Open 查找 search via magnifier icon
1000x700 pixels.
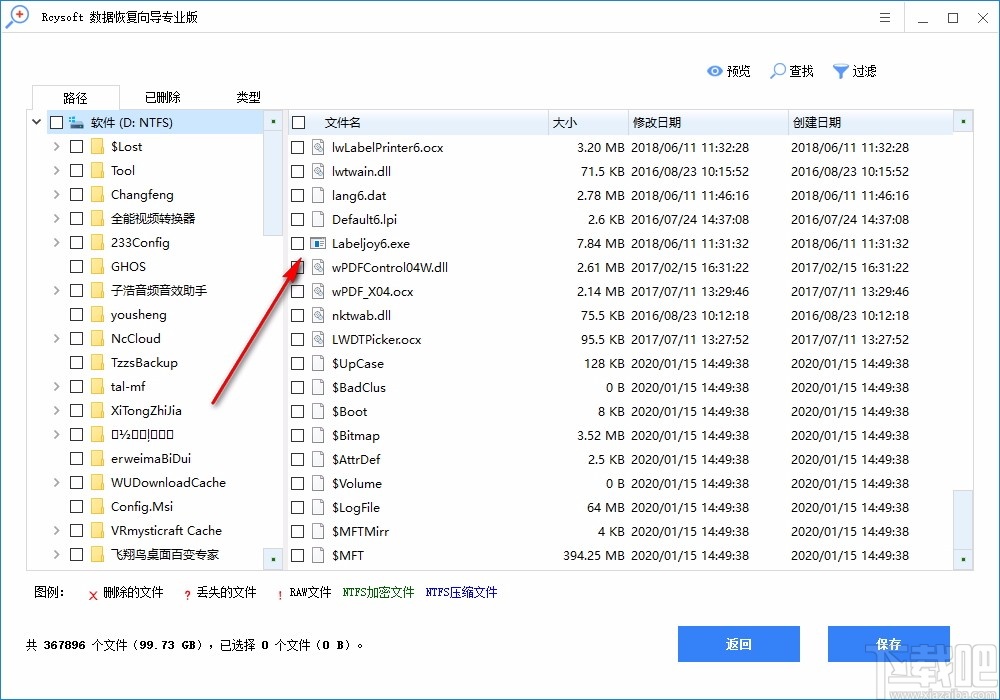(x=775, y=71)
